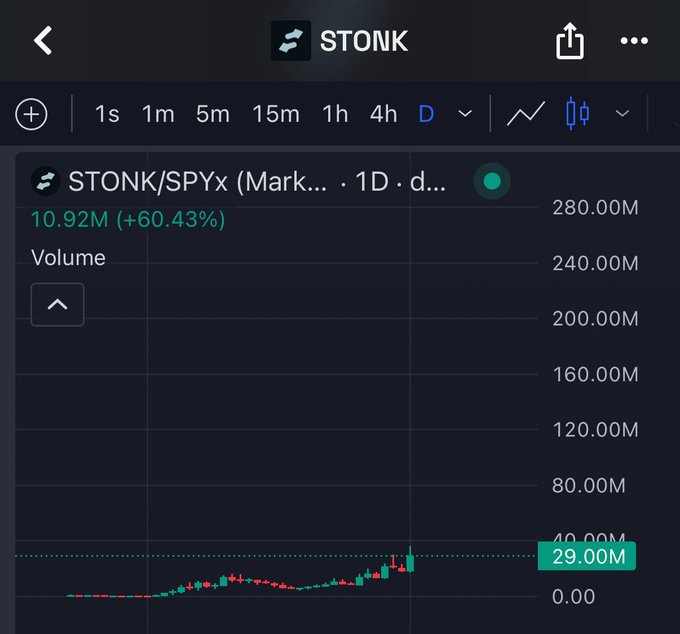Select the candlestick chart type icon
Screen dimensions: 680x634
578,114
